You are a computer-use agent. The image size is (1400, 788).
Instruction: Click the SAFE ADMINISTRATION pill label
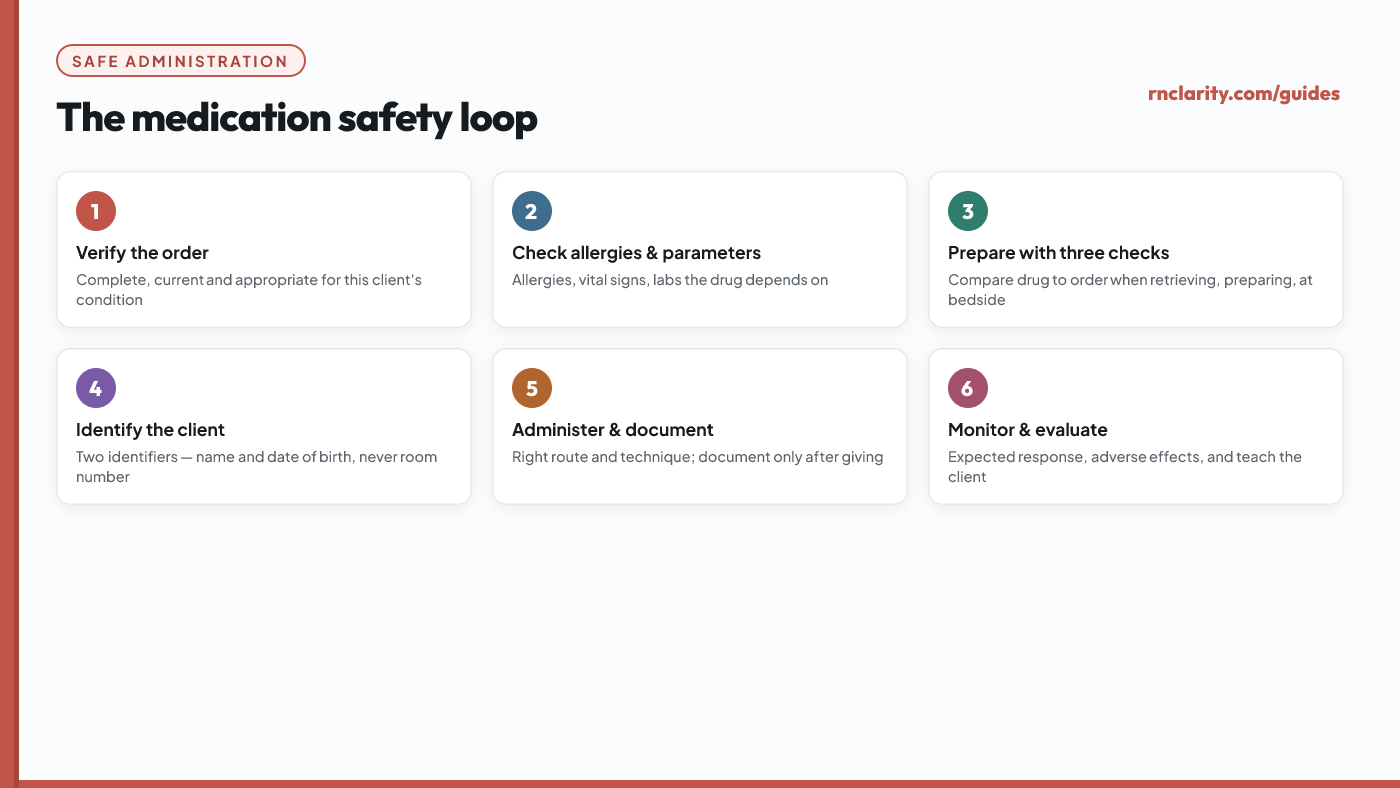point(181,61)
